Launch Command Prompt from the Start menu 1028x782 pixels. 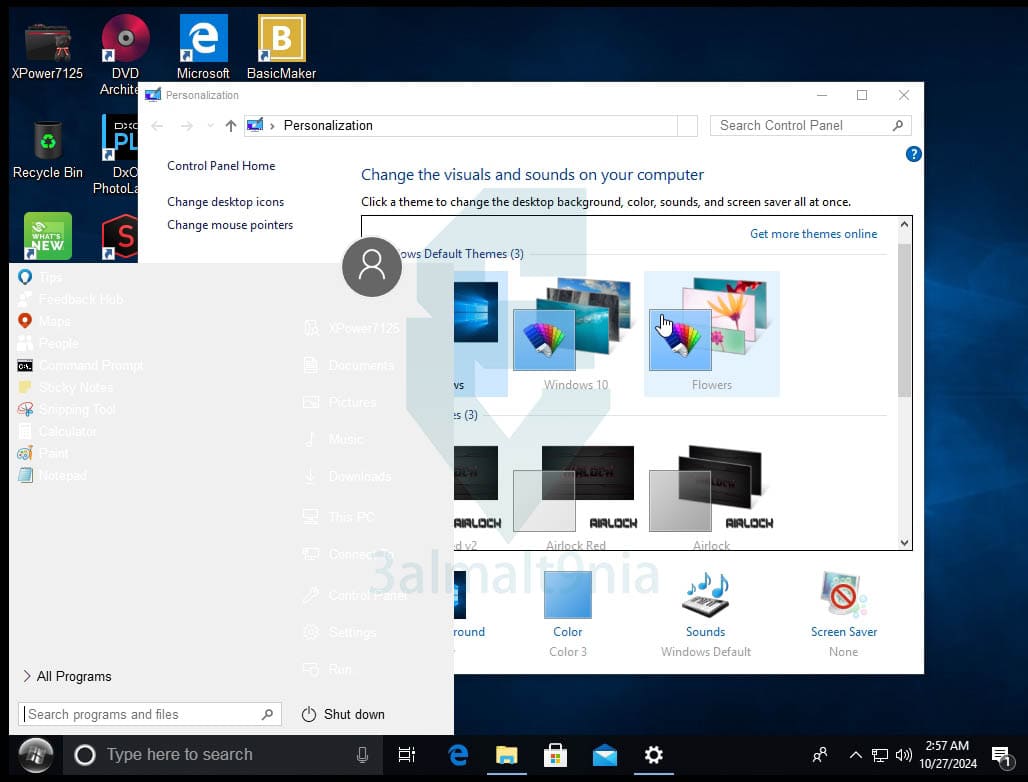click(x=80, y=365)
